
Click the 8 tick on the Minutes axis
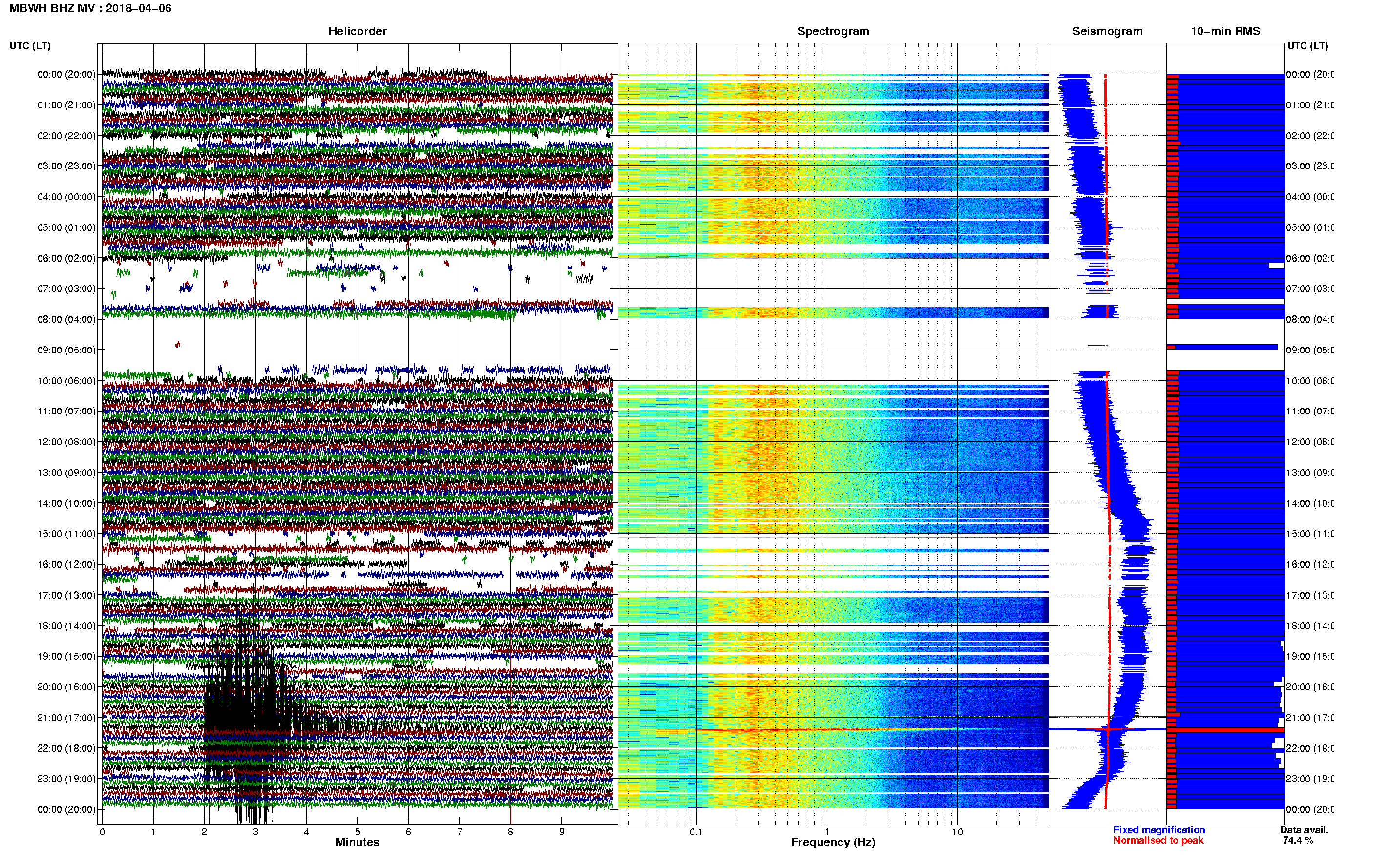(510, 832)
